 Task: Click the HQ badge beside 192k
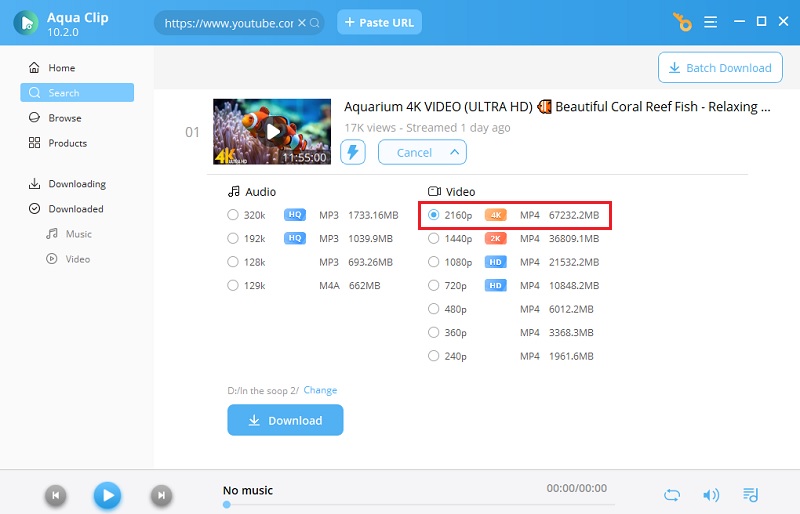pyautogui.click(x=295, y=238)
